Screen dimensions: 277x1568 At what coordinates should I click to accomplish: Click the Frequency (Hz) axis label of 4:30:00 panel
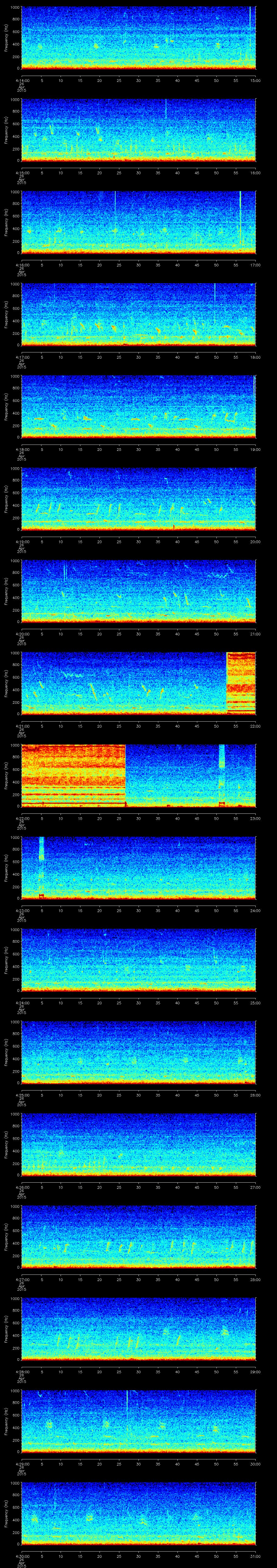[6, 1514]
